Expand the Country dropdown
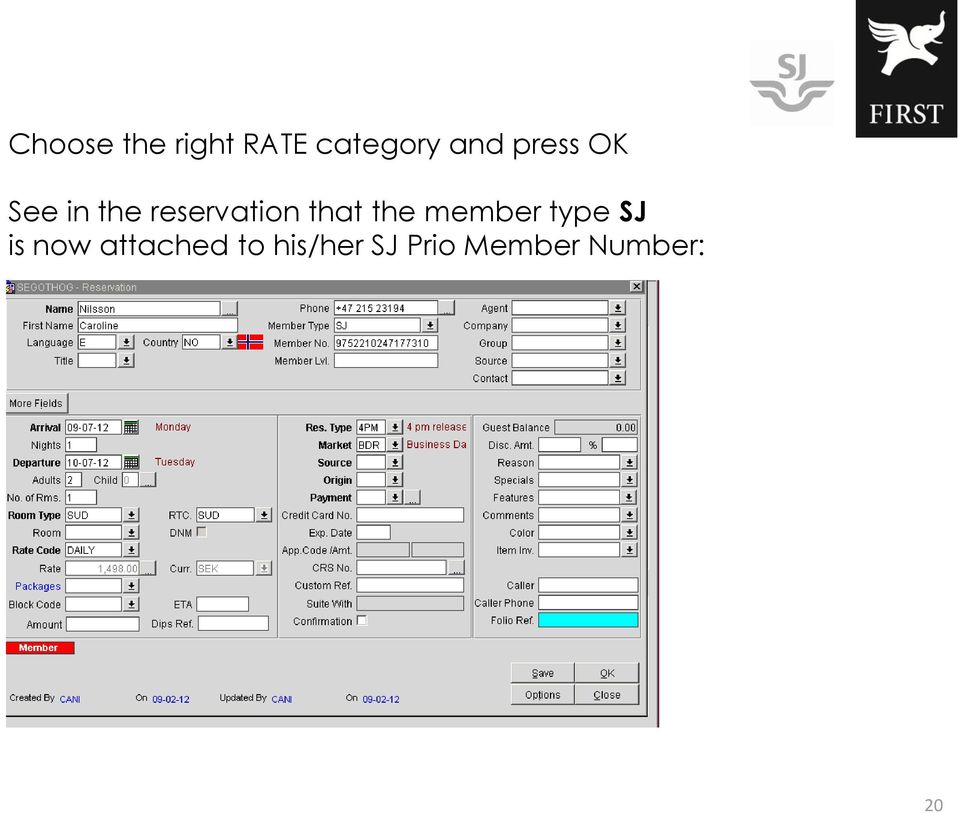The height and width of the screenshot is (813, 960). point(229,342)
